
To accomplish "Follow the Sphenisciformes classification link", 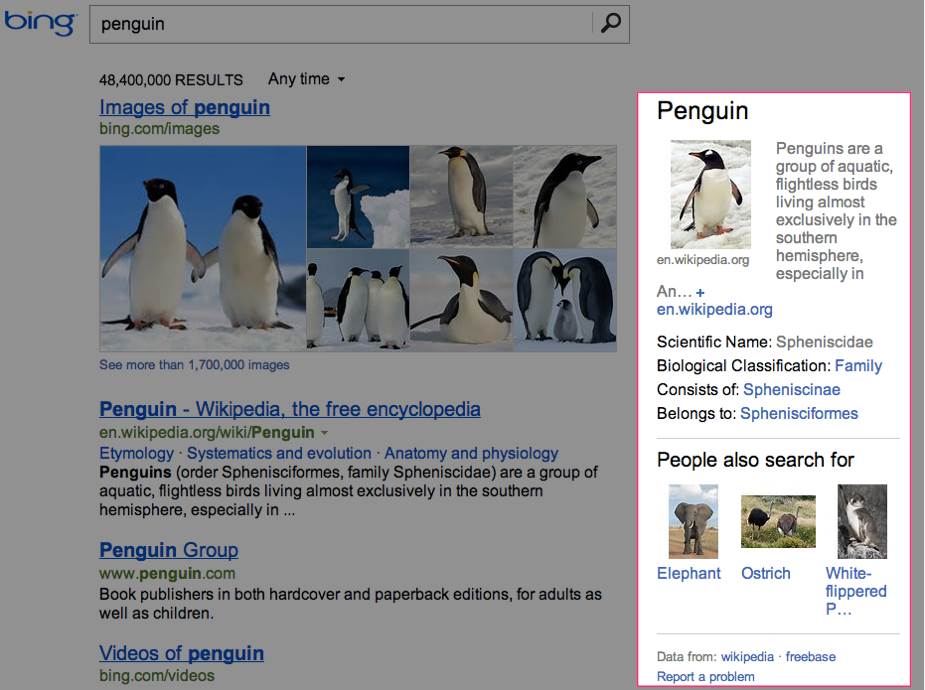I will pos(798,413).
